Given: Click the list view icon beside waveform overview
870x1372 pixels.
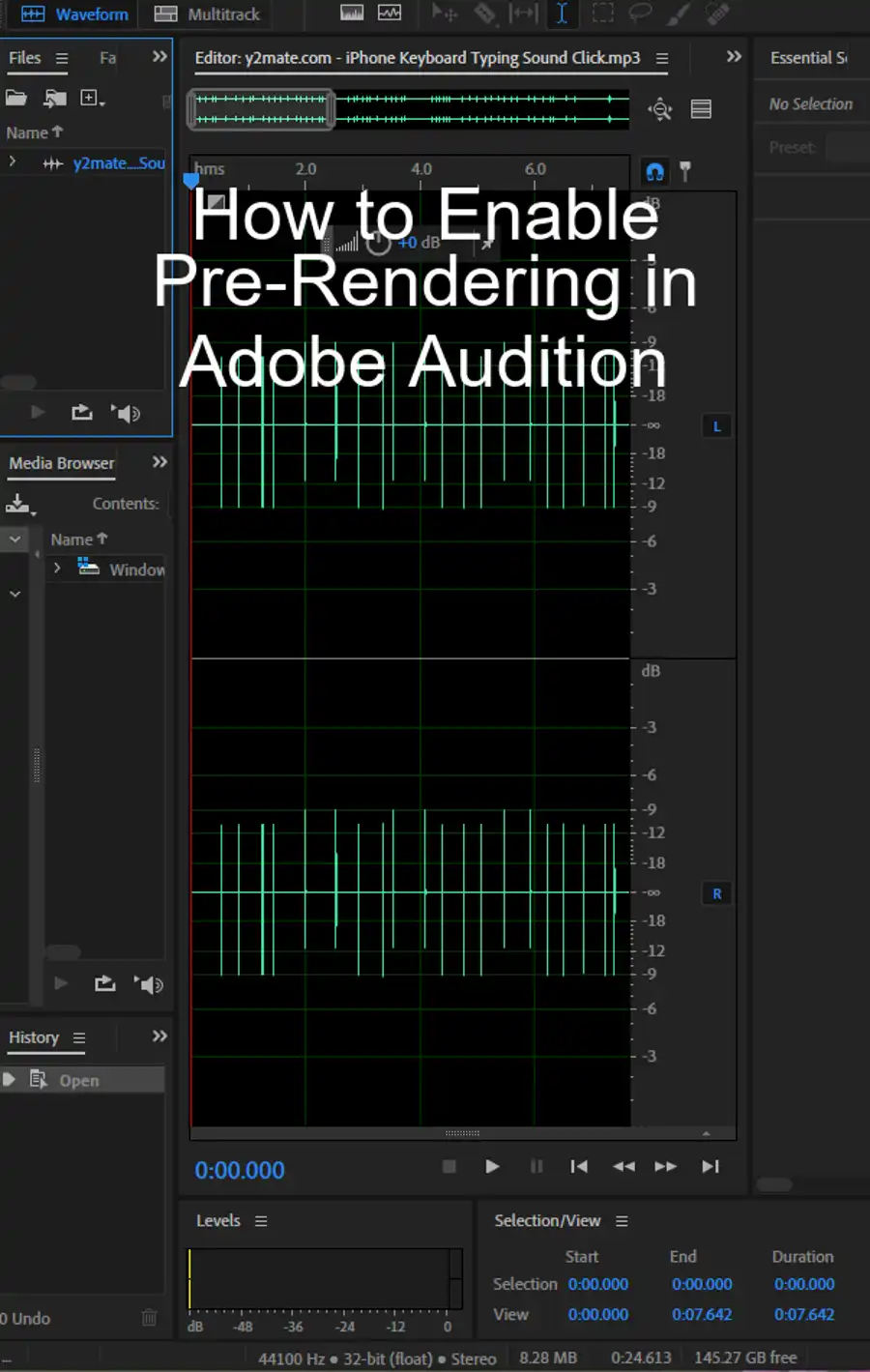Looking at the screenshot, I should (701, 109).
